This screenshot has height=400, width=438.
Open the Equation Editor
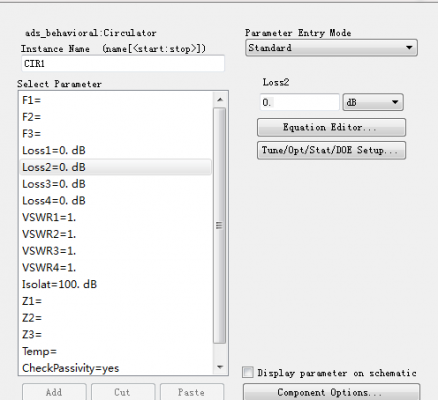pos(331,127)
